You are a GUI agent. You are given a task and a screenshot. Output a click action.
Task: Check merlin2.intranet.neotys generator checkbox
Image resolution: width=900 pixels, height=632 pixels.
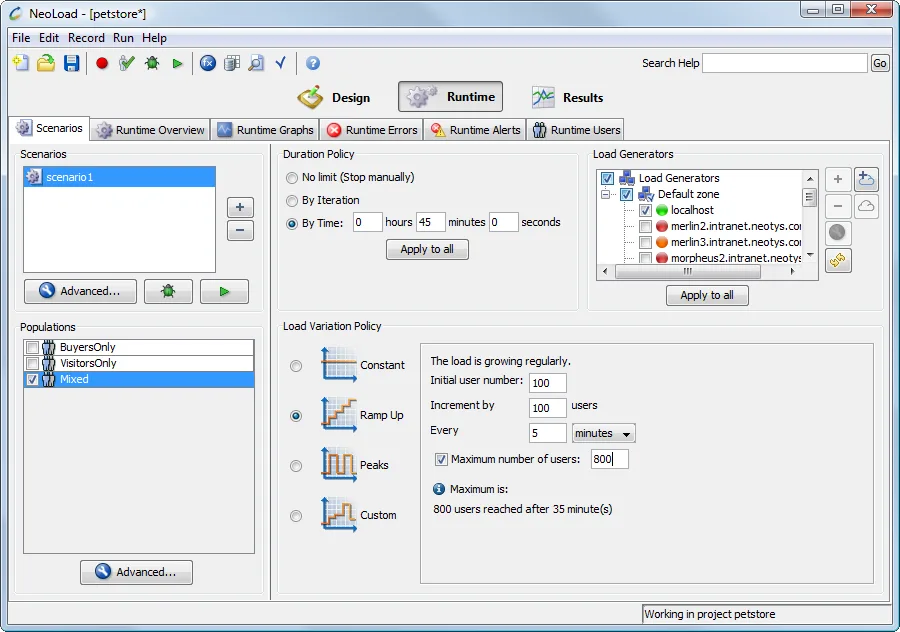point(645,226)
